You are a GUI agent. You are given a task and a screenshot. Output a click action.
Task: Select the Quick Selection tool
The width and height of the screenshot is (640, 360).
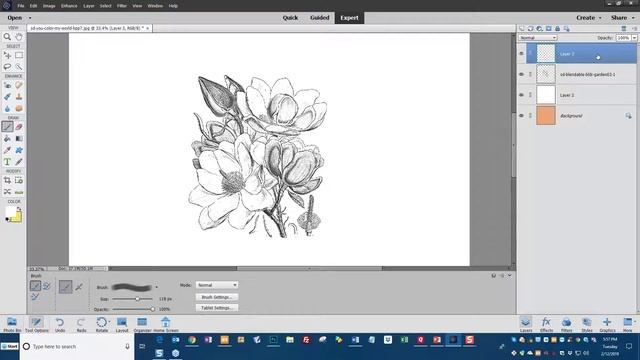pos(19,67)
